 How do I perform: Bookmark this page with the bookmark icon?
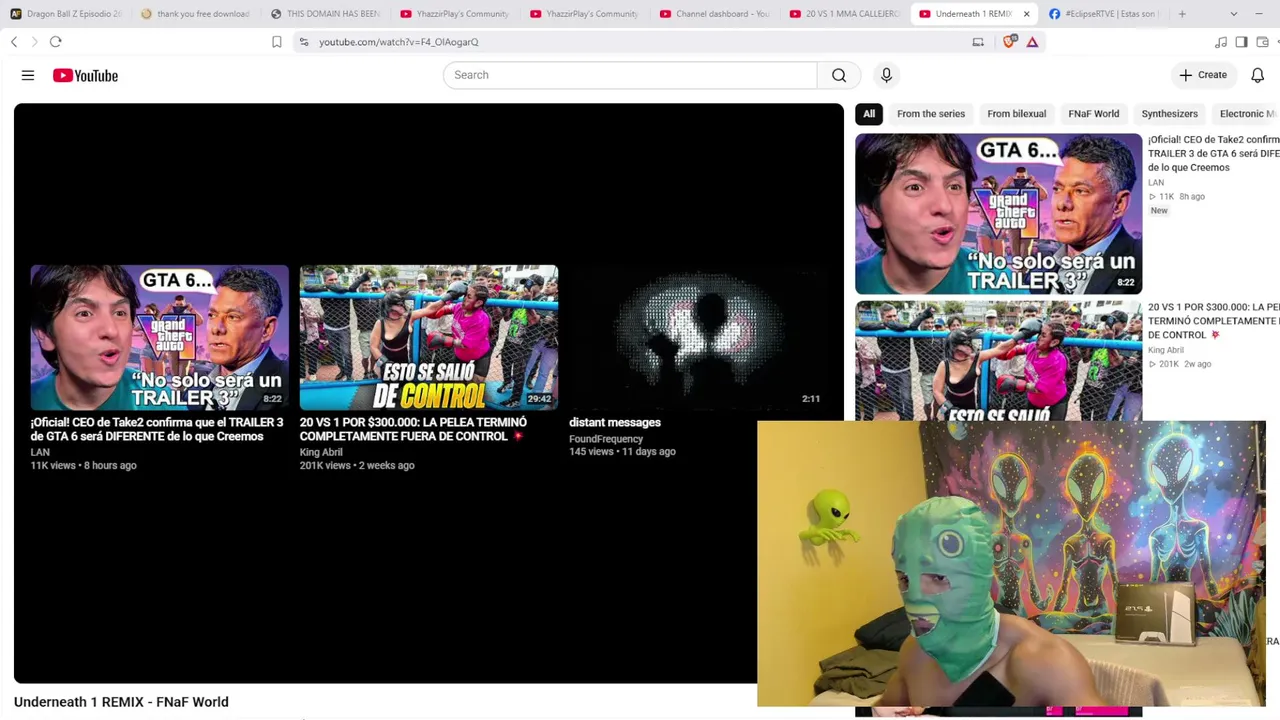(277, 42)
